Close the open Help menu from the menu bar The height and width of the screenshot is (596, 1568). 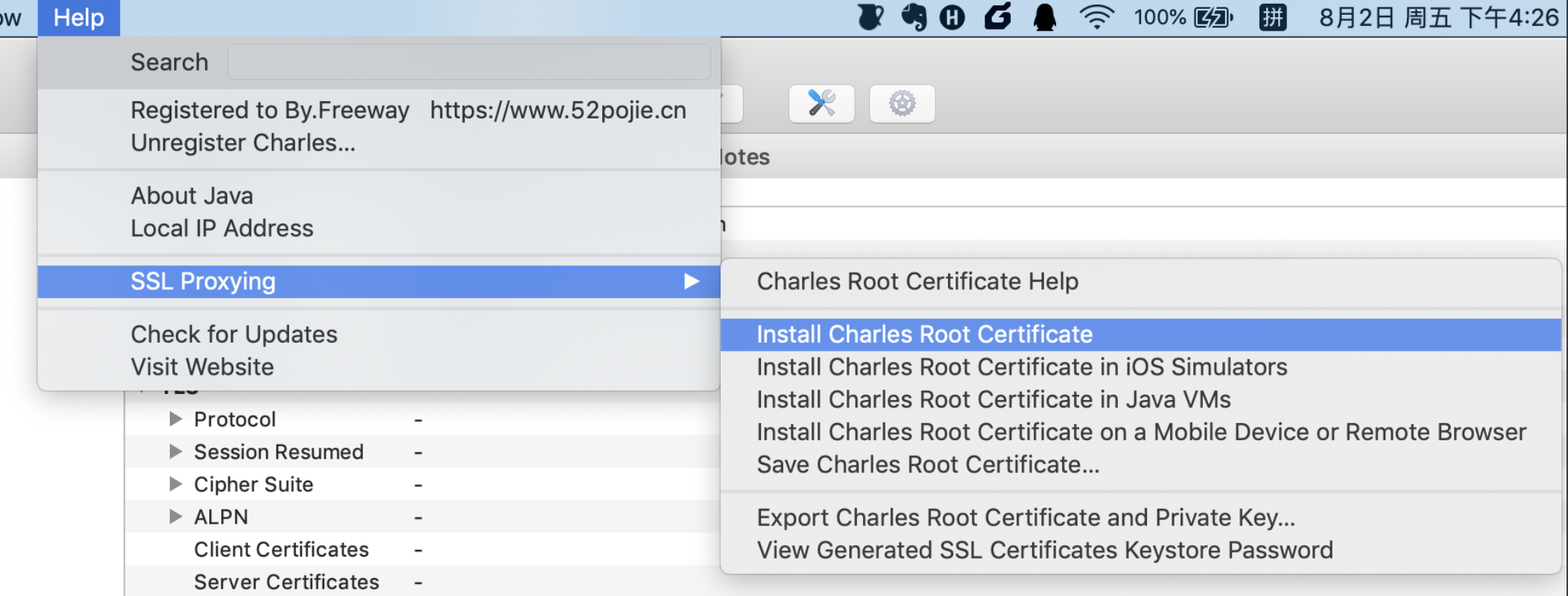[x=79, y=18]
